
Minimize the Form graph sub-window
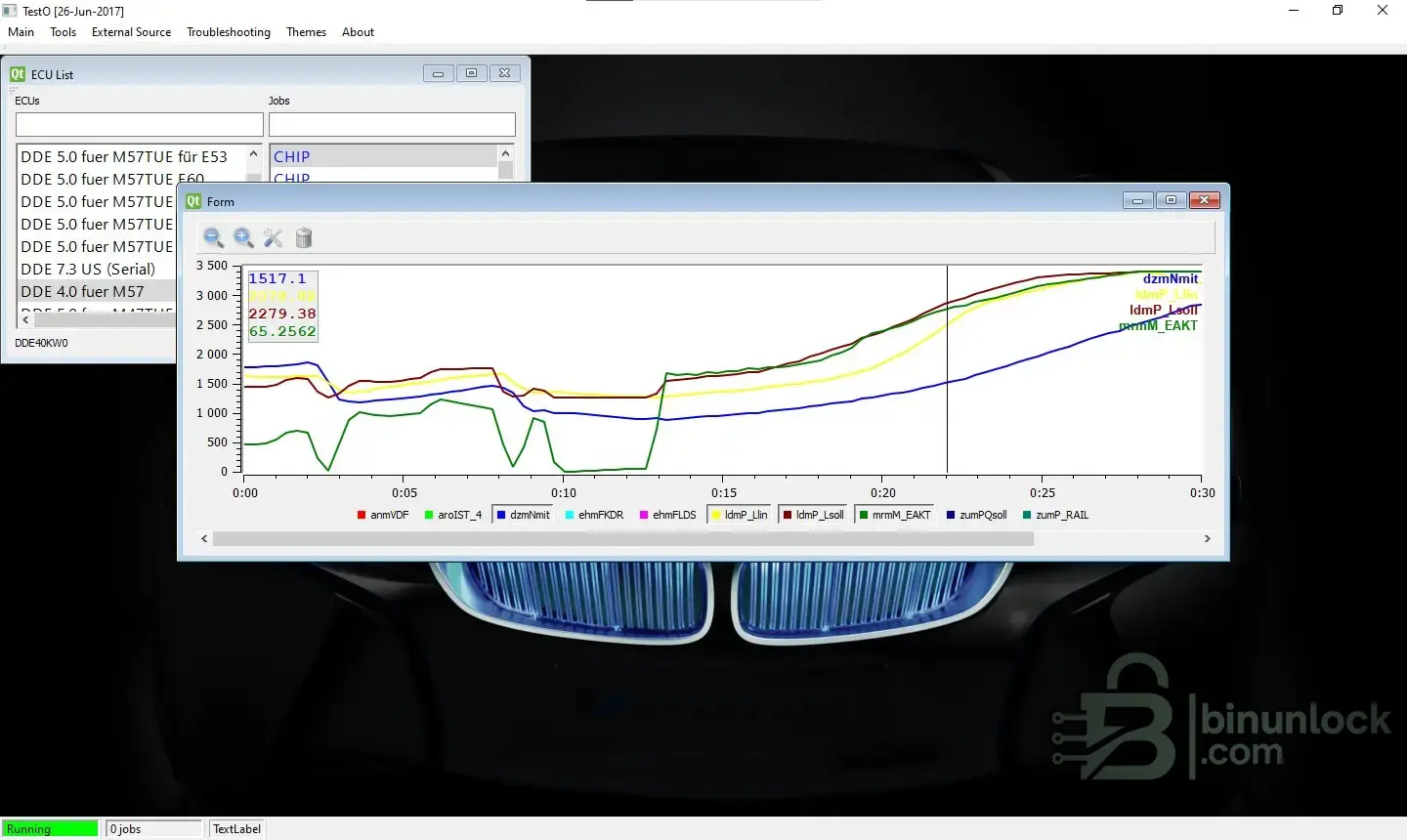(1137, 200)
